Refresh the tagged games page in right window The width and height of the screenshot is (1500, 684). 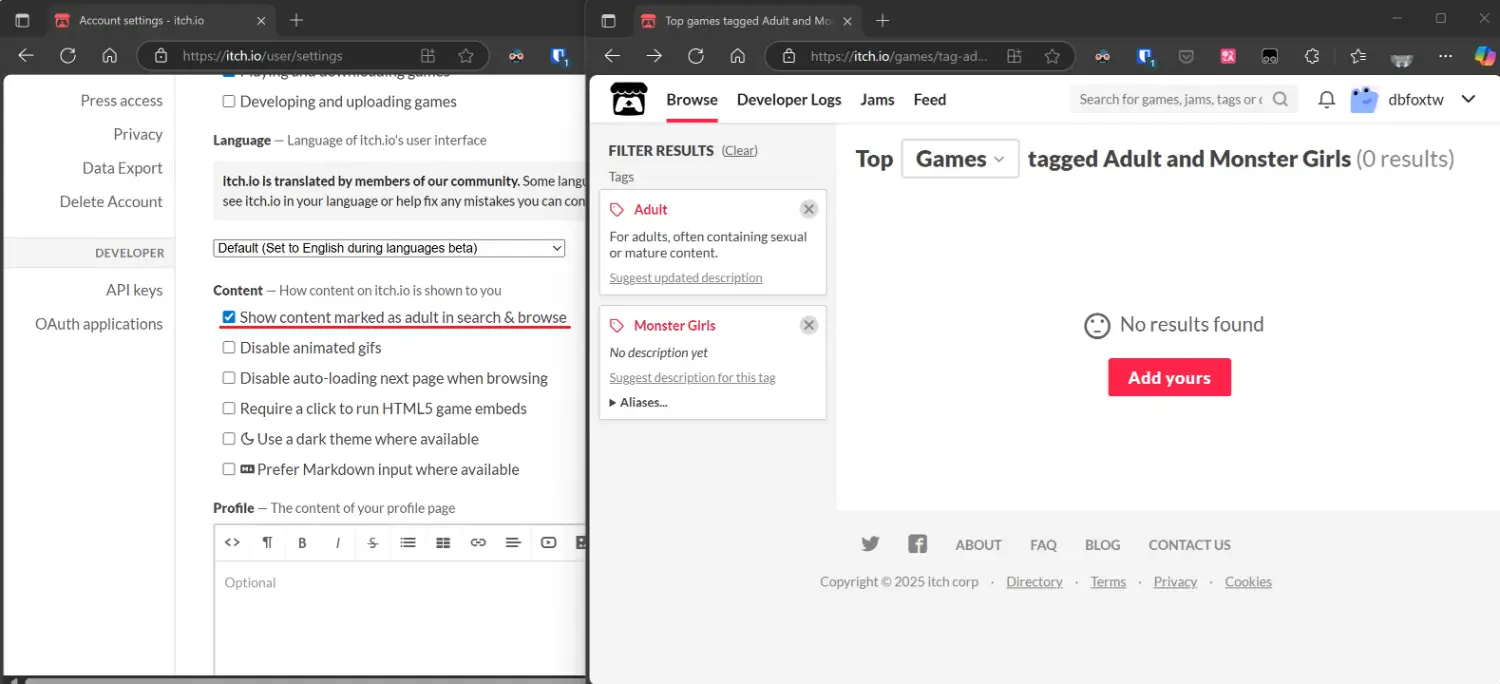click(696, 56)
